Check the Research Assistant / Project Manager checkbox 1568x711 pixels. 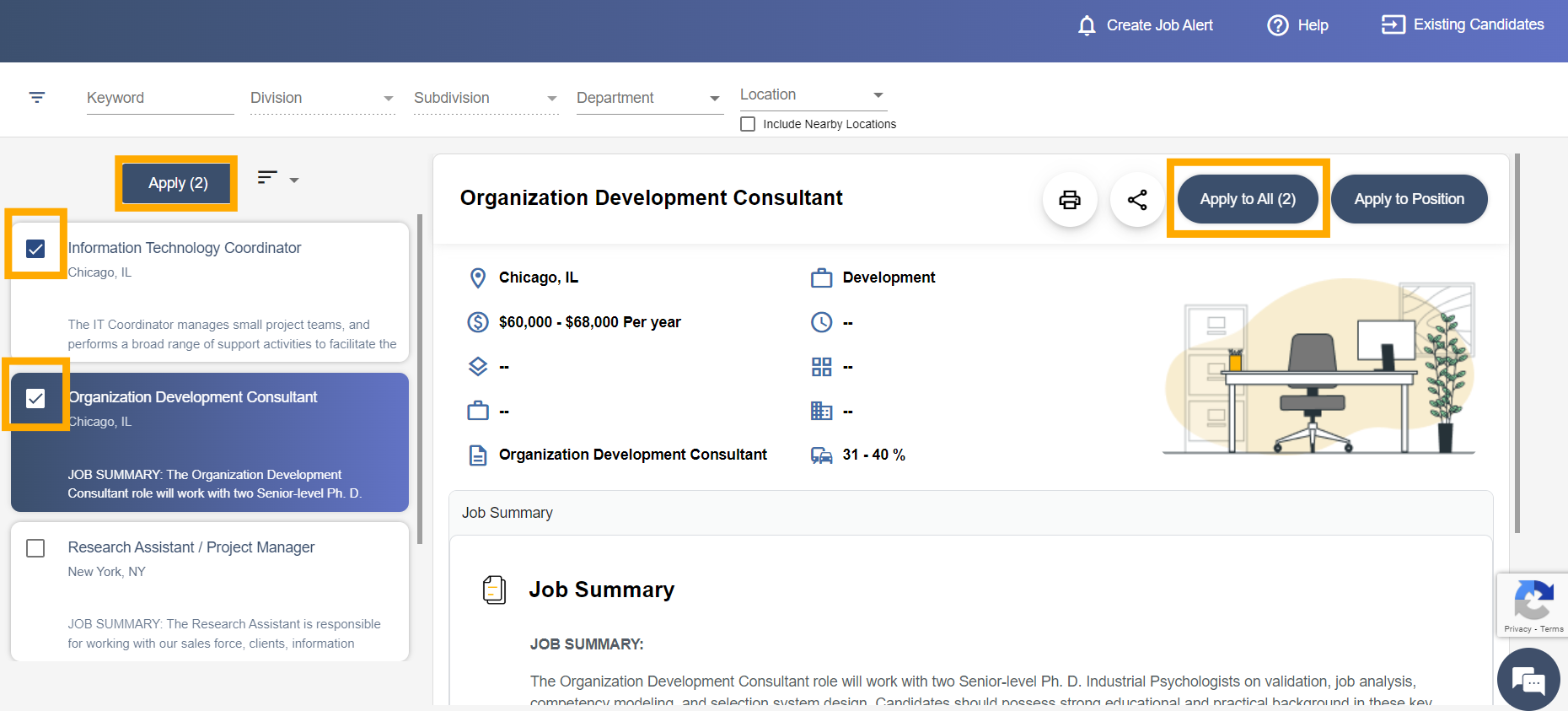[x=35, y=548]
